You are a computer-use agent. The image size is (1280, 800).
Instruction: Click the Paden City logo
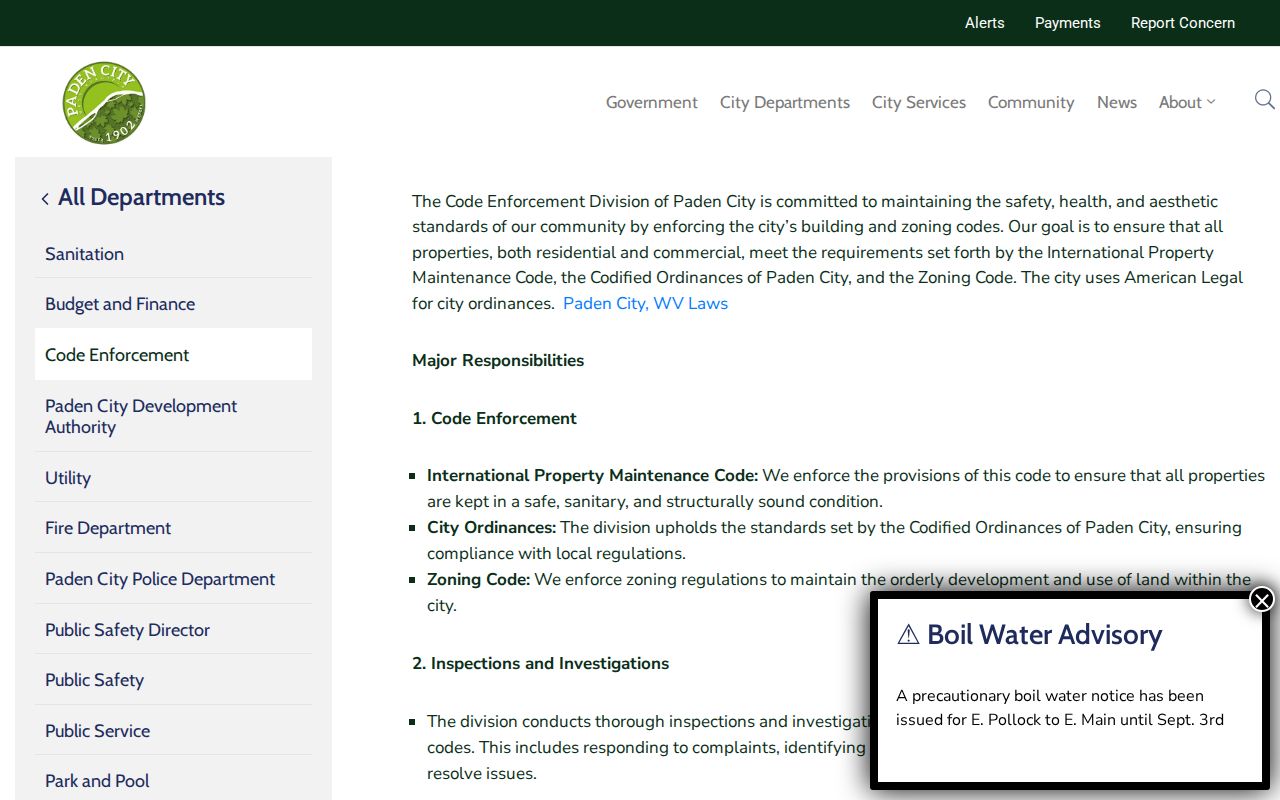104,102
